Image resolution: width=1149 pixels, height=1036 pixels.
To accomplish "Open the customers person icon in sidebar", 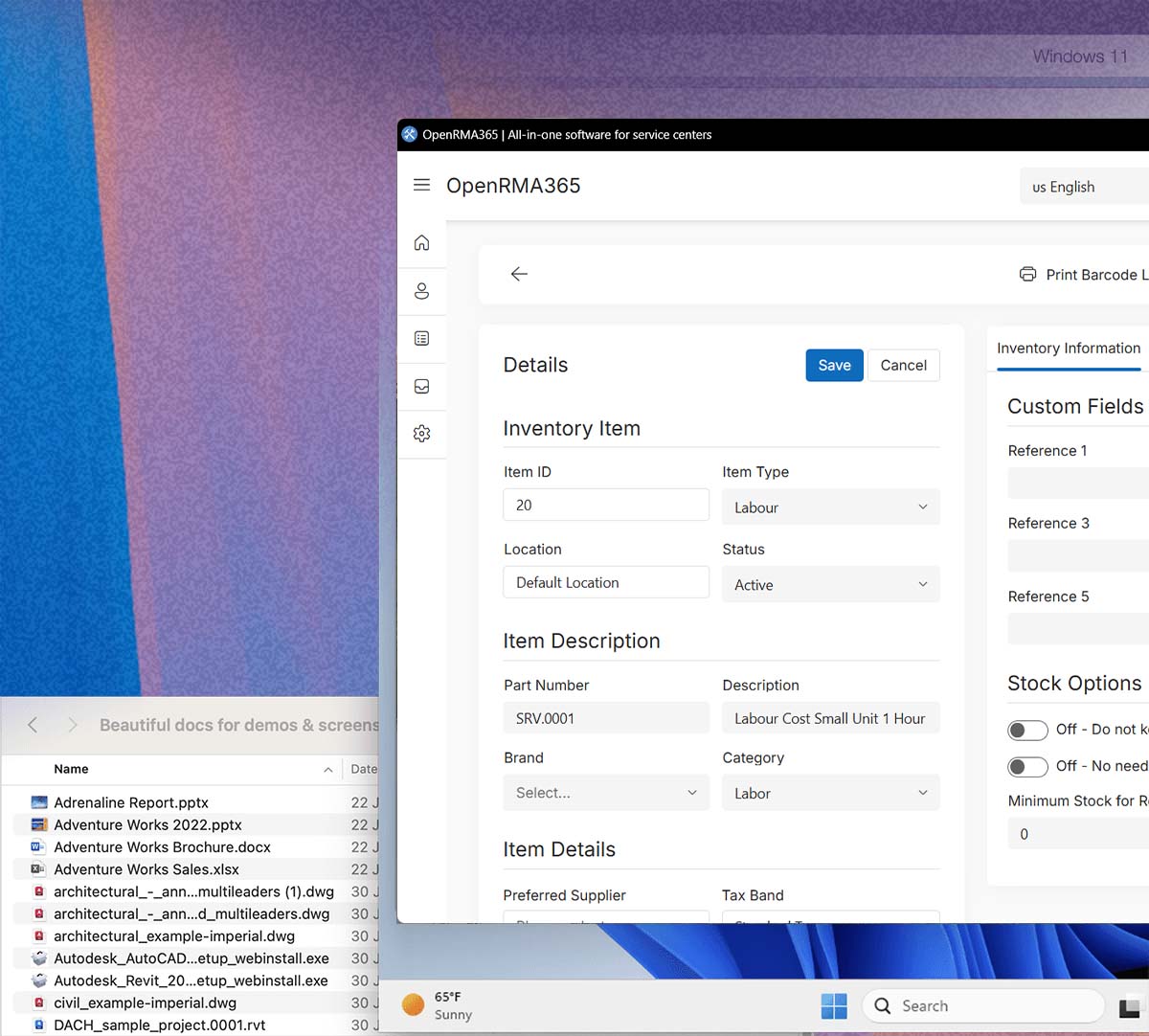I will (x=421, y=291).
